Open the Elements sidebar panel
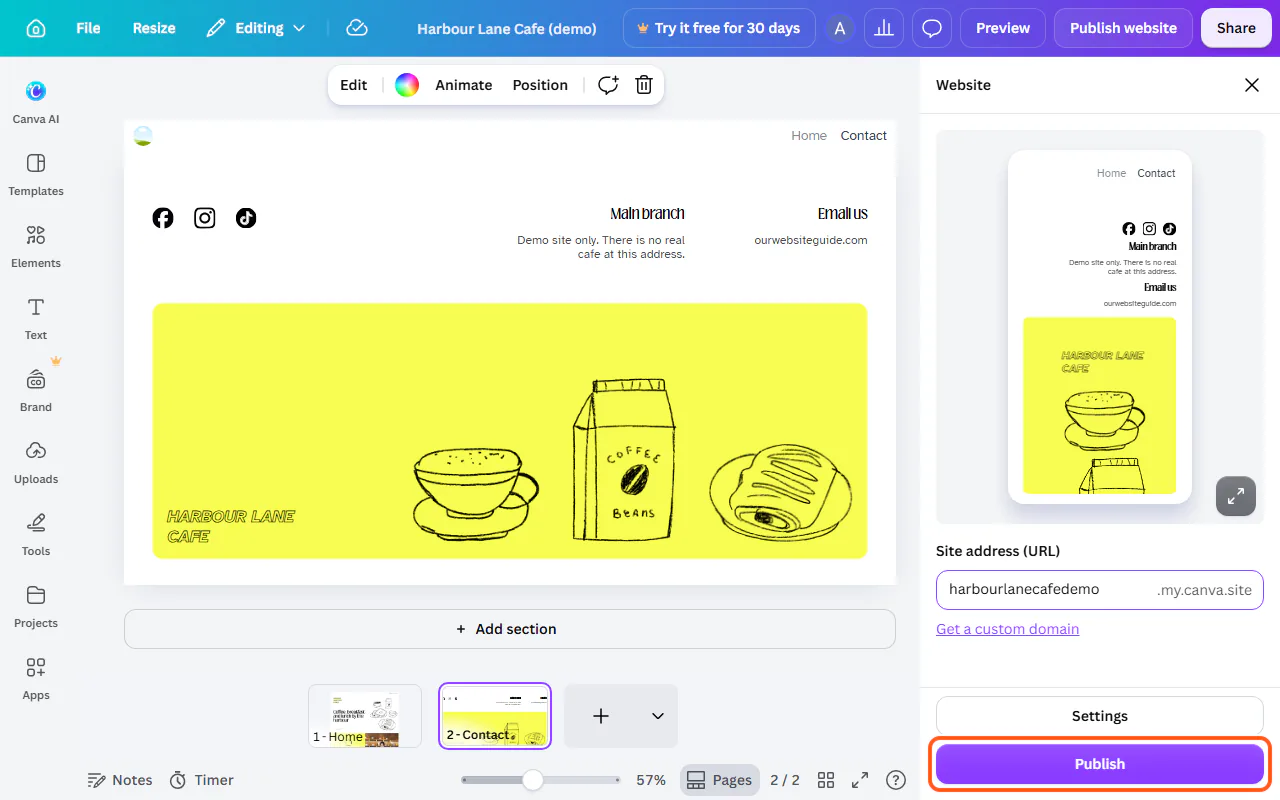Viewport: 1280px width, 800px height. pyautogui.click(x=36, y=246)
